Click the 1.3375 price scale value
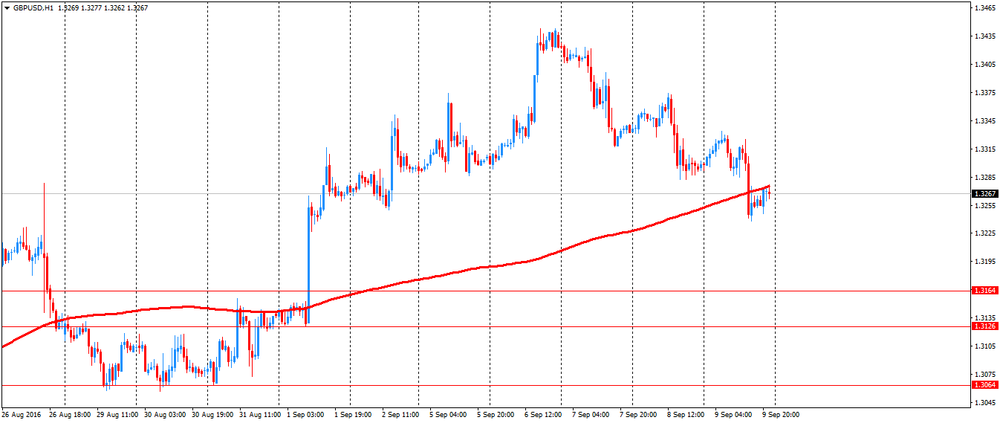The width and height of the screenshot is (1000, 423). [983, 93]
